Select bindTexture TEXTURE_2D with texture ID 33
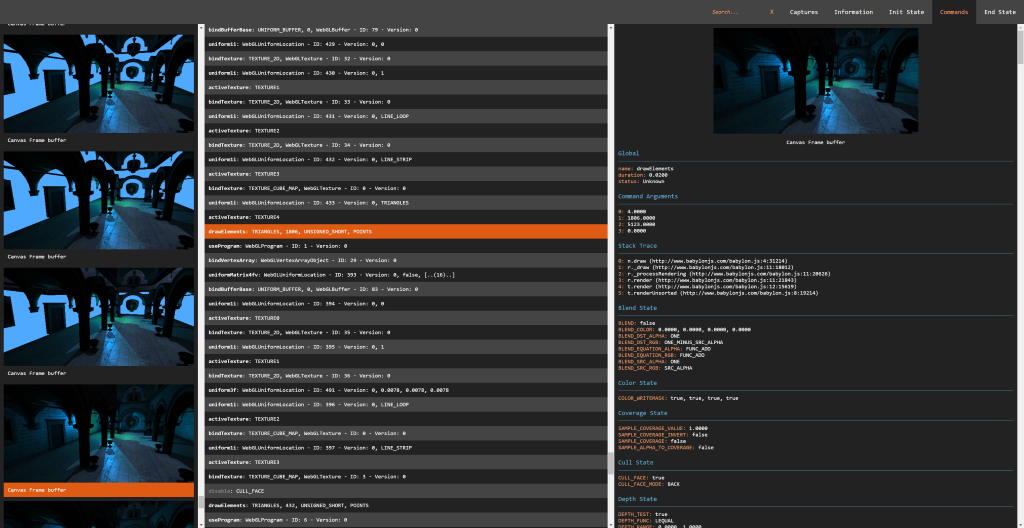This screenshot has height=528, width=1024. coord(406,102)
